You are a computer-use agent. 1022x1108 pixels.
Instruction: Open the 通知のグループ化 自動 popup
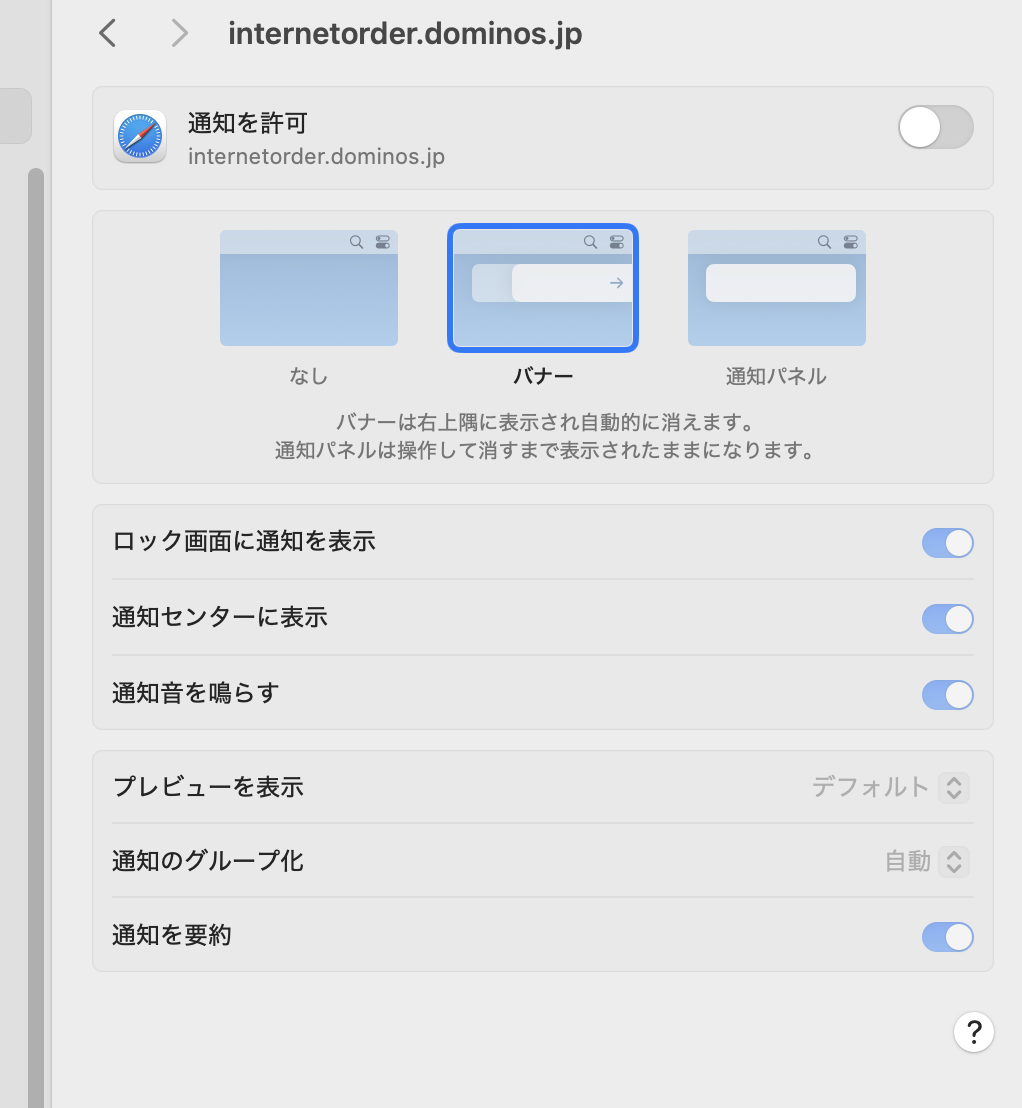click(x=927, y=861)
